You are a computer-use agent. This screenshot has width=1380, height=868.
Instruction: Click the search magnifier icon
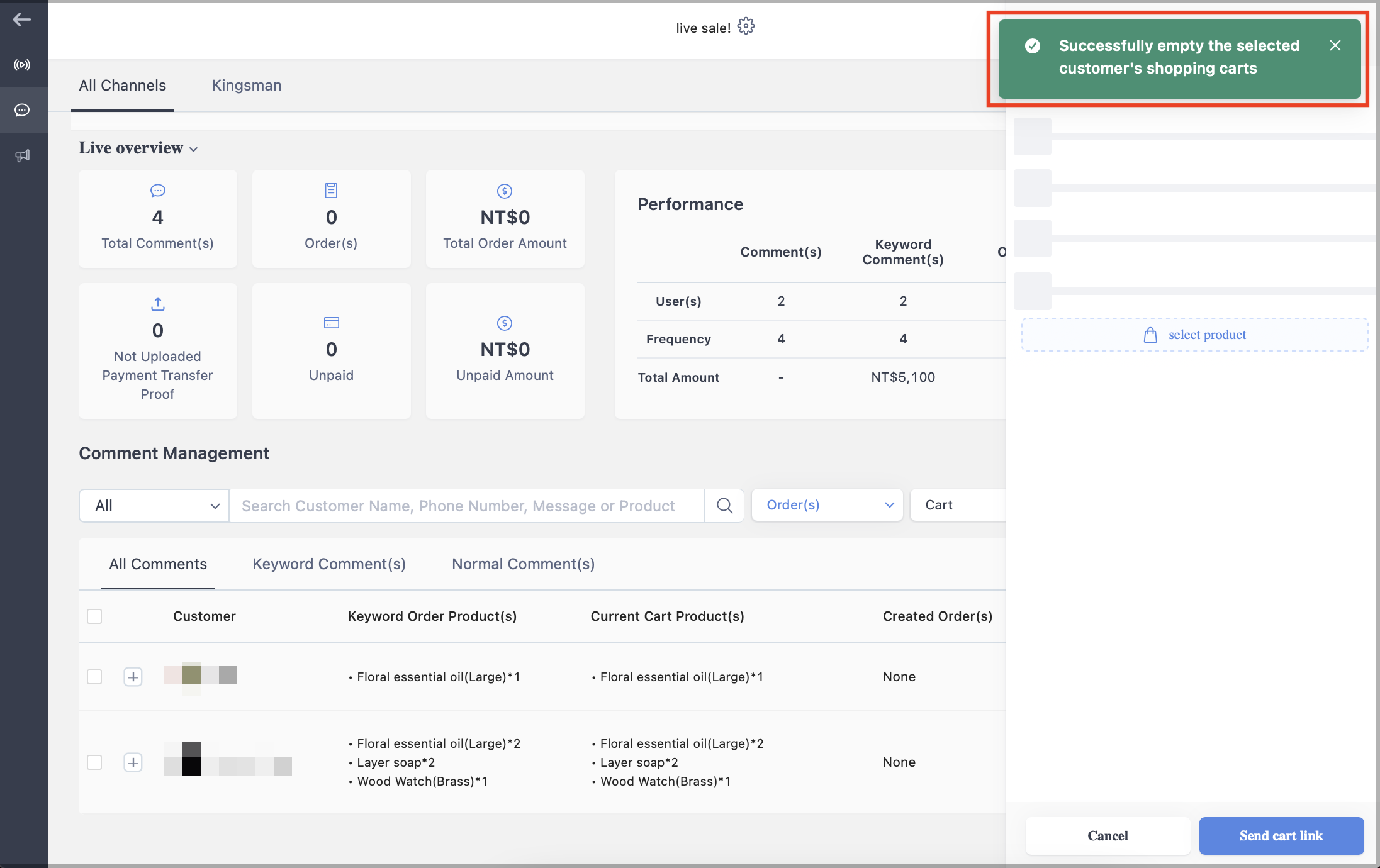724,506
